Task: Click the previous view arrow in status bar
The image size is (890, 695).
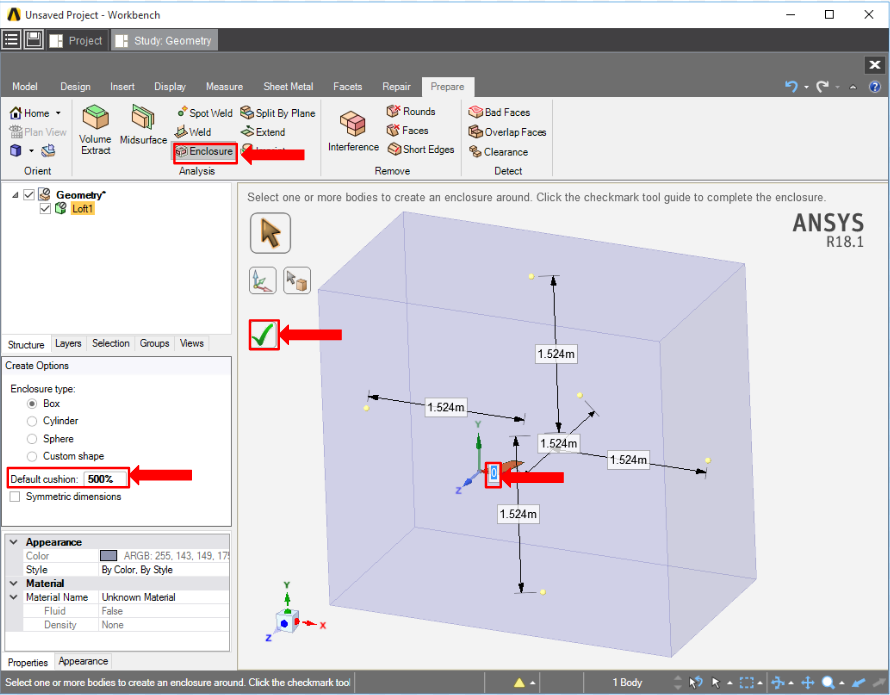Action: [859, 682]
